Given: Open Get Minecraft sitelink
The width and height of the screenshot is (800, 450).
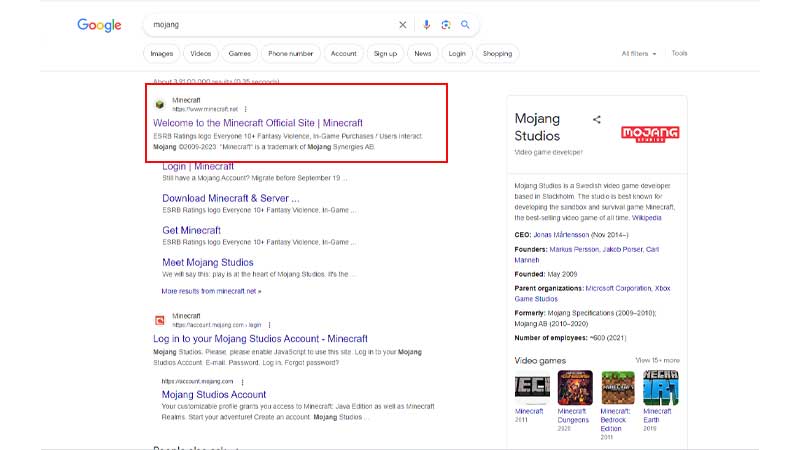Looking at the screenshot, I should 191,231.
